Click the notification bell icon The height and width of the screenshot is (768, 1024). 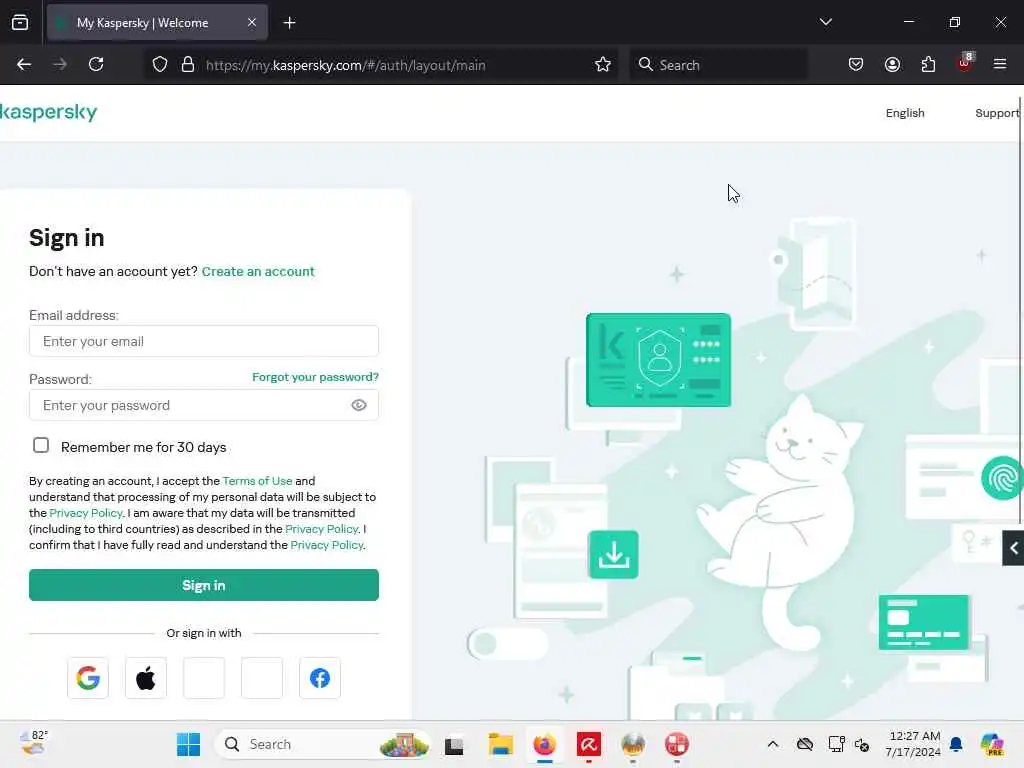click(956, 744)
